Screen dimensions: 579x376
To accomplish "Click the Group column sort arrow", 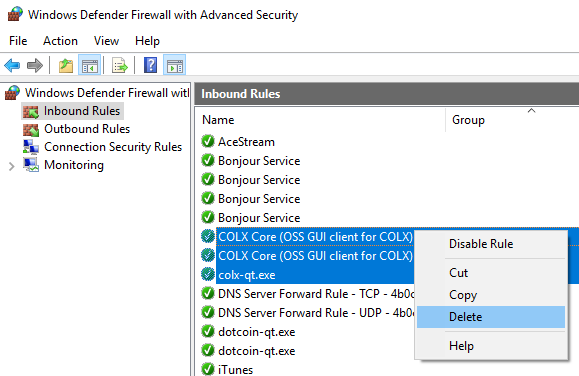I will (531, 110).
